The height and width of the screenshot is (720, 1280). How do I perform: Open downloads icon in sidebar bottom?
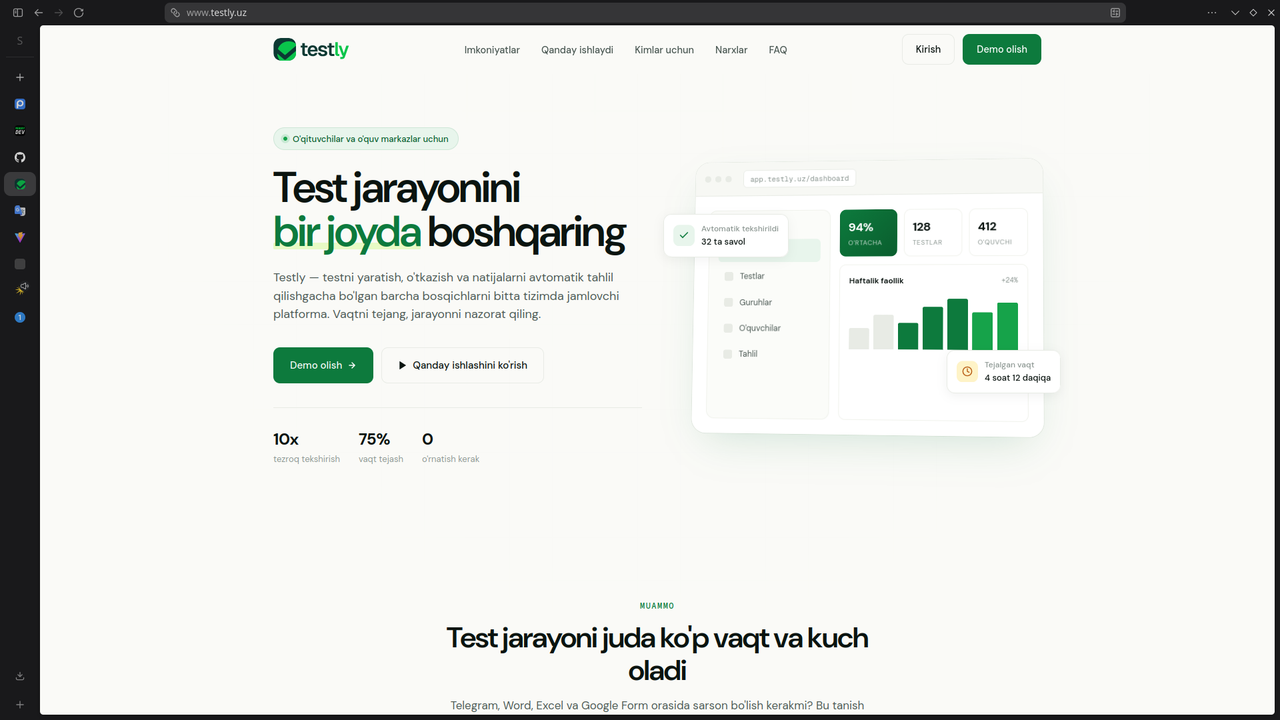coord(19,676)
